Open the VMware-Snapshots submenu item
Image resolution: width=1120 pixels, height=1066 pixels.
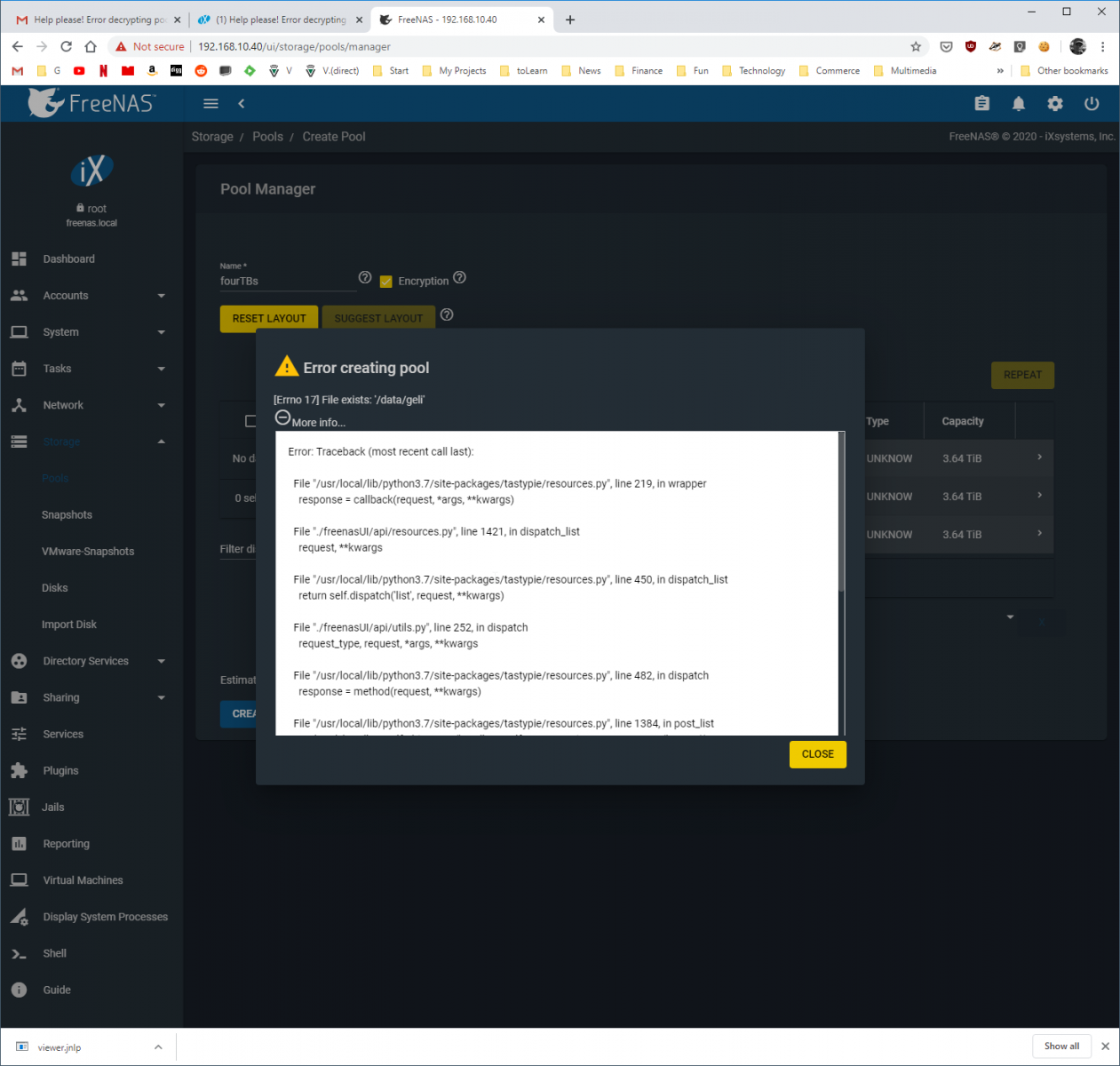click(88, 551)
